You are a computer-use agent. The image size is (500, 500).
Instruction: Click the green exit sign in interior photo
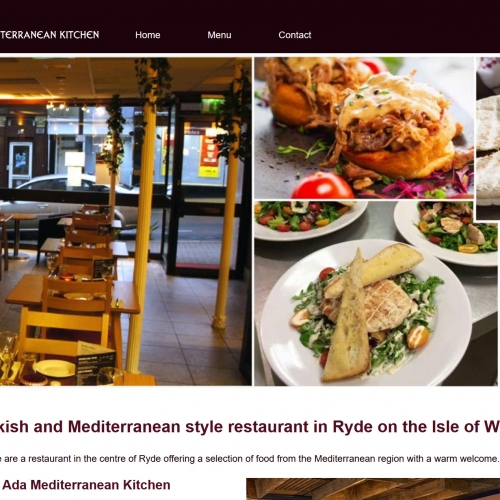coord(212,105)
